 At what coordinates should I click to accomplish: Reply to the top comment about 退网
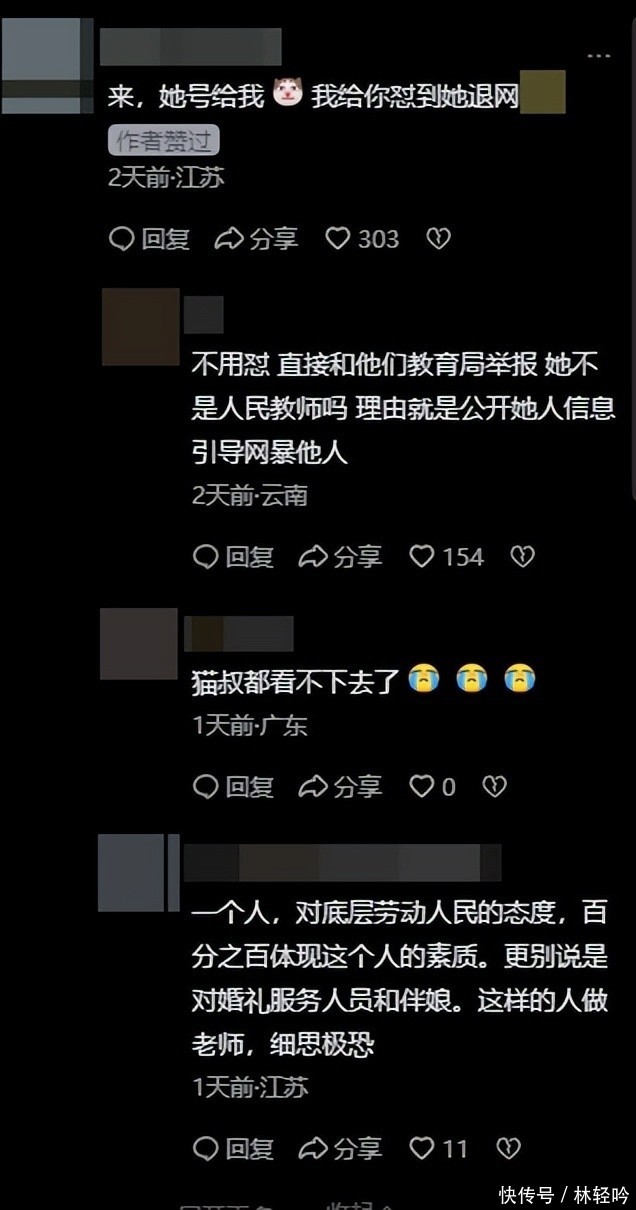149,239
